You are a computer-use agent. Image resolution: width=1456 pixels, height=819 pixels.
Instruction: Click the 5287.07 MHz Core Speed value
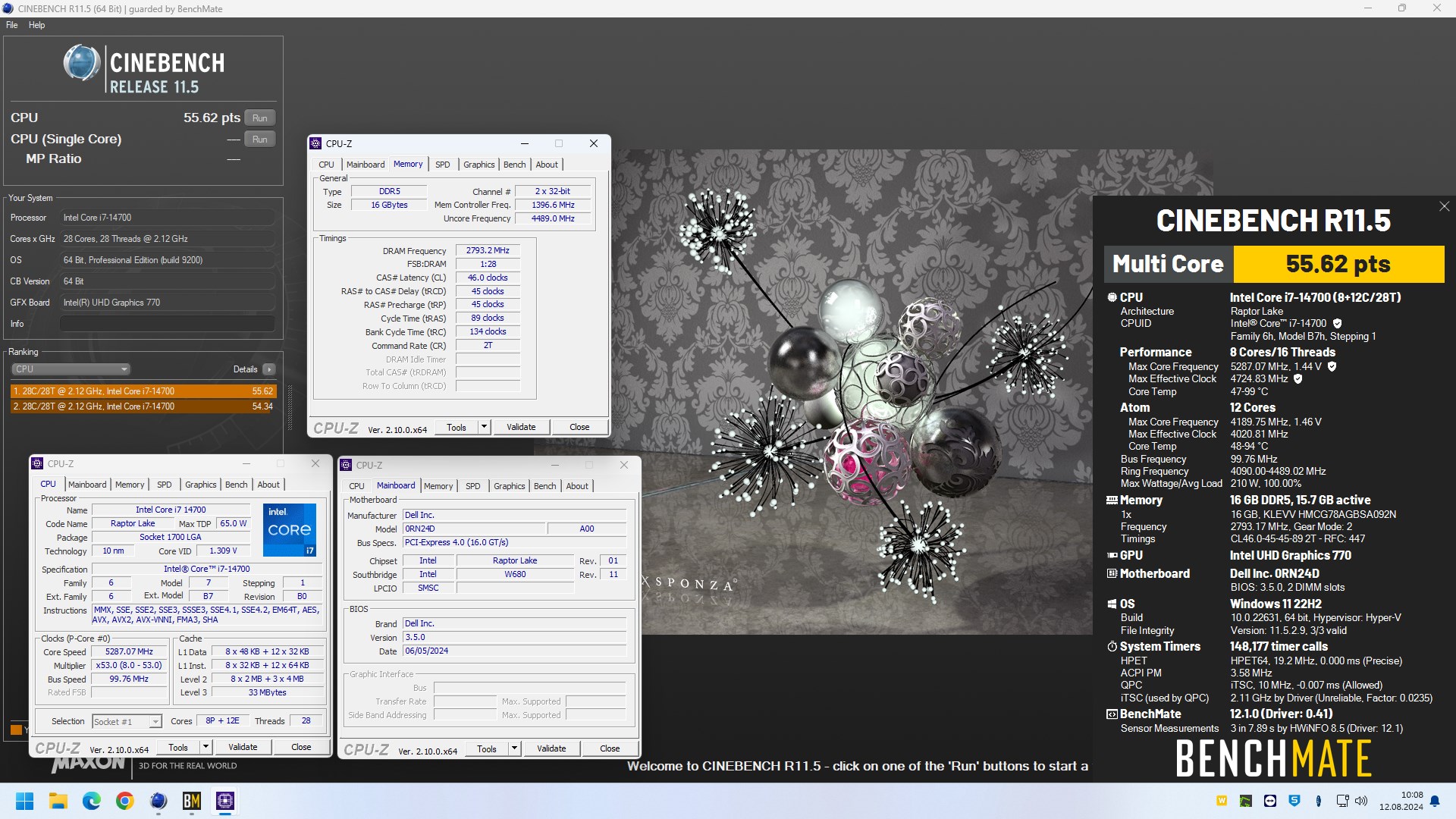pos(129,651)
